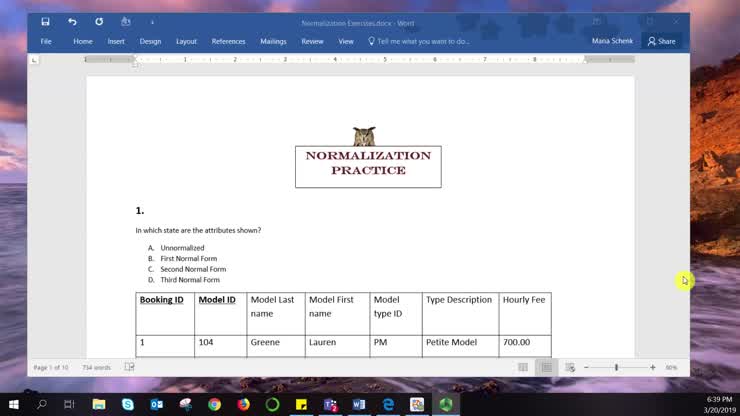The height and width of the screenshot is (416, 740).
Task: Click the ribbon display options icon
Action: 597,22
